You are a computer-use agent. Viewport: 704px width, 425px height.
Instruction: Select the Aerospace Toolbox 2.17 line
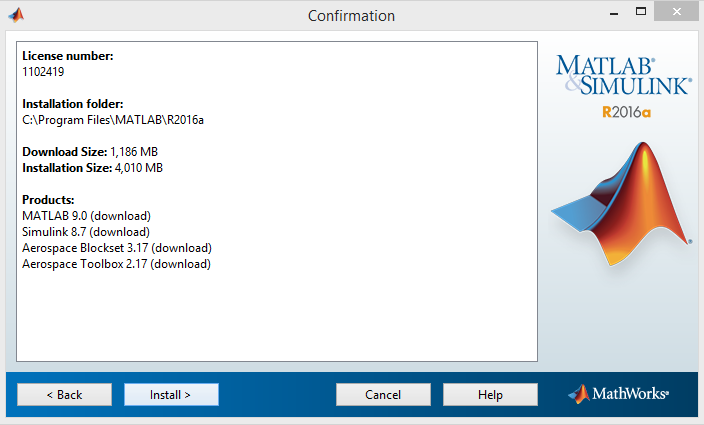click(x=116, y=264)
